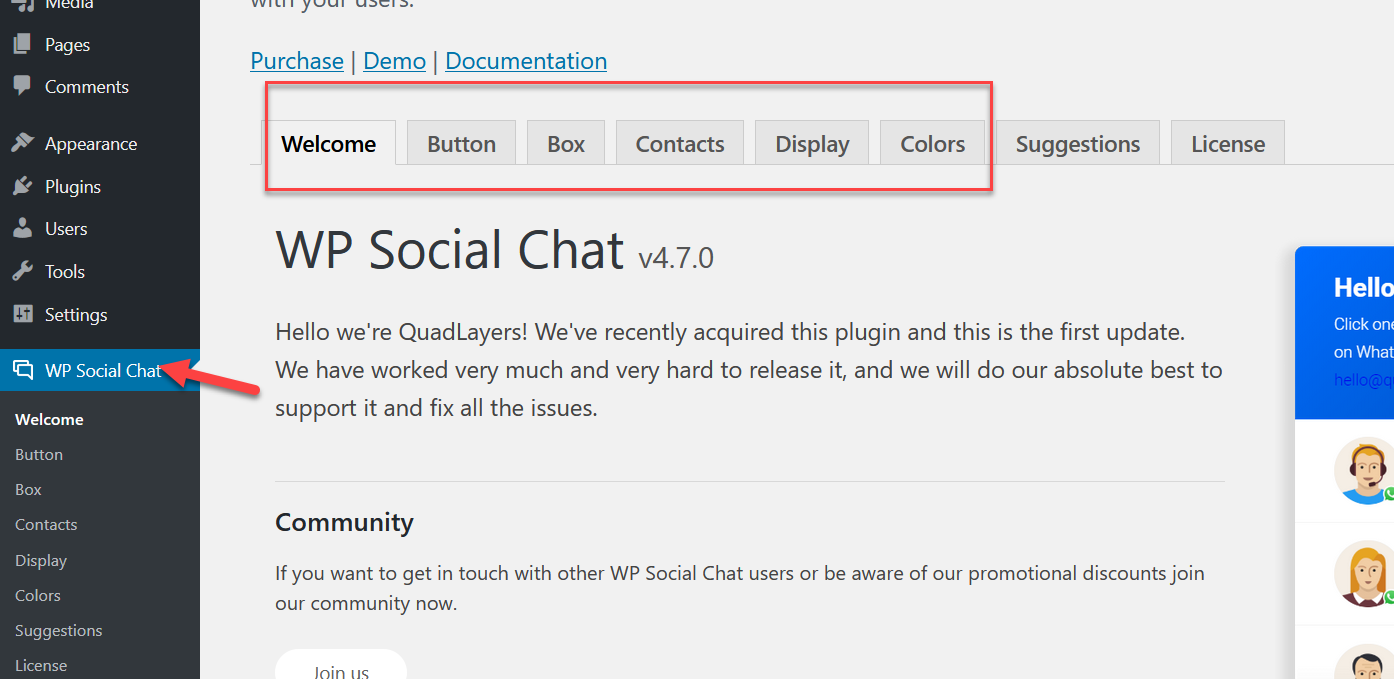The image size is (1394, 679).
Task: Click the WP Social Chat bubbles icon
Action: (x=22, y=370)
